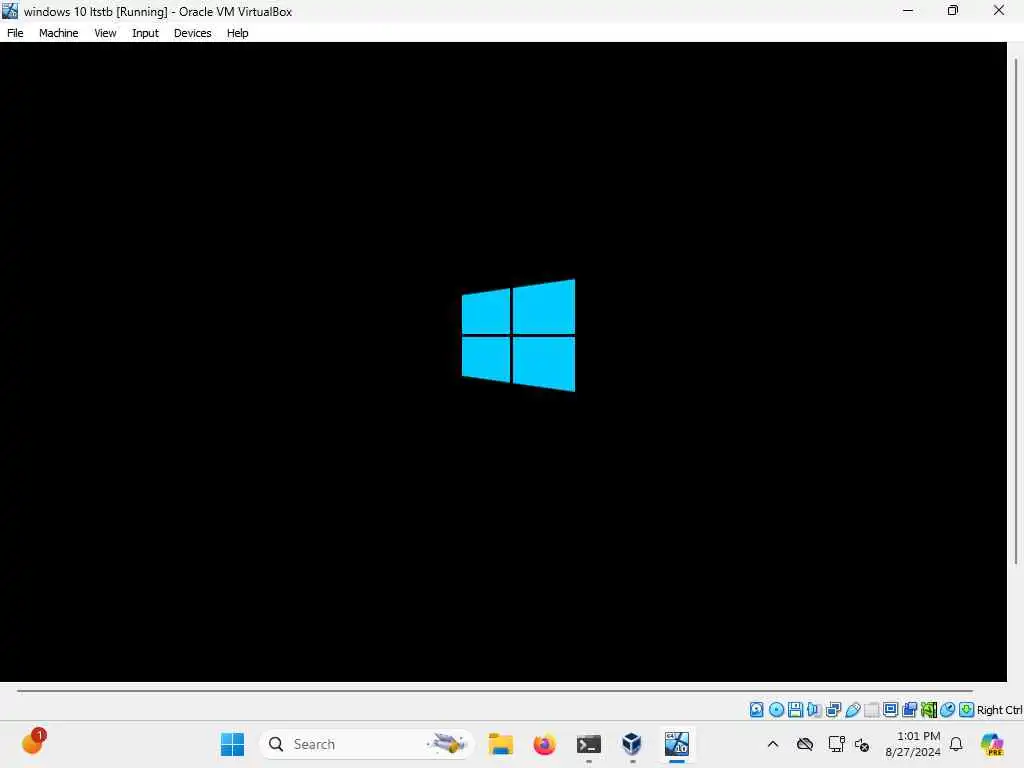This screenshot has width=1024, height=768.
Task: Expand hidden system tray icons chevron
Action: (773, 744)
